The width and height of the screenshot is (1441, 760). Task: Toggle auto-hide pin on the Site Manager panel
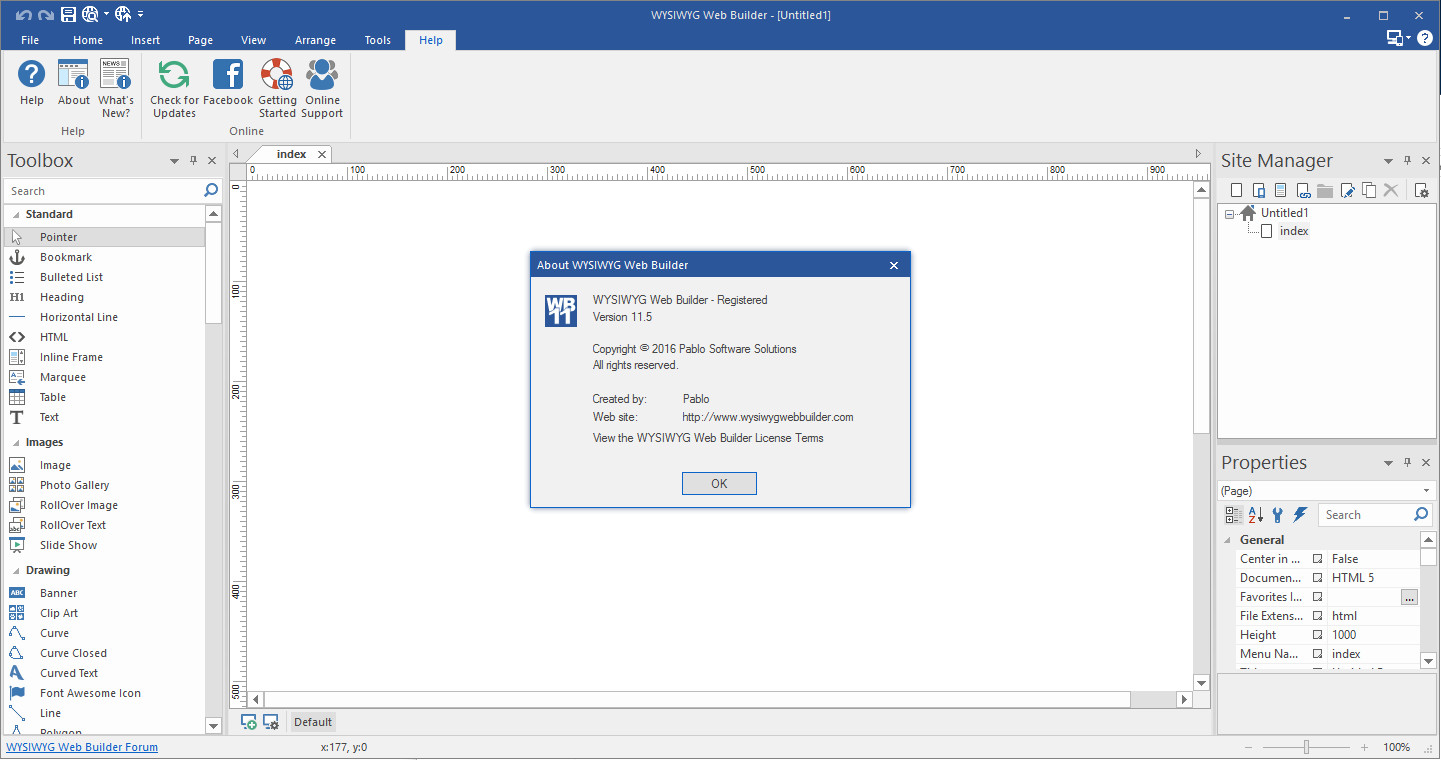point(1407,160)
